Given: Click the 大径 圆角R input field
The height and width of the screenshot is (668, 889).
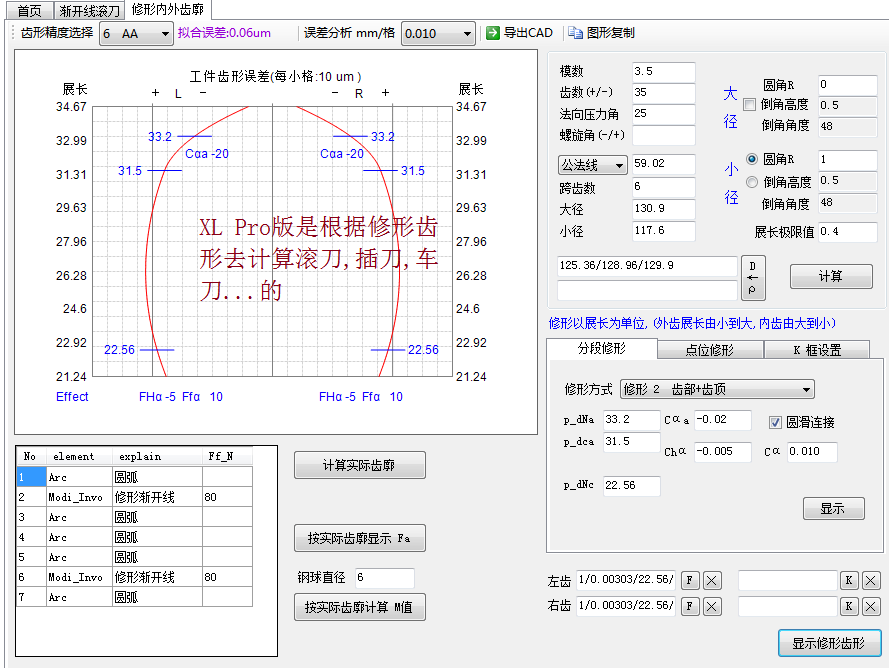Looking at the screenshot, I should pos(847,85).
